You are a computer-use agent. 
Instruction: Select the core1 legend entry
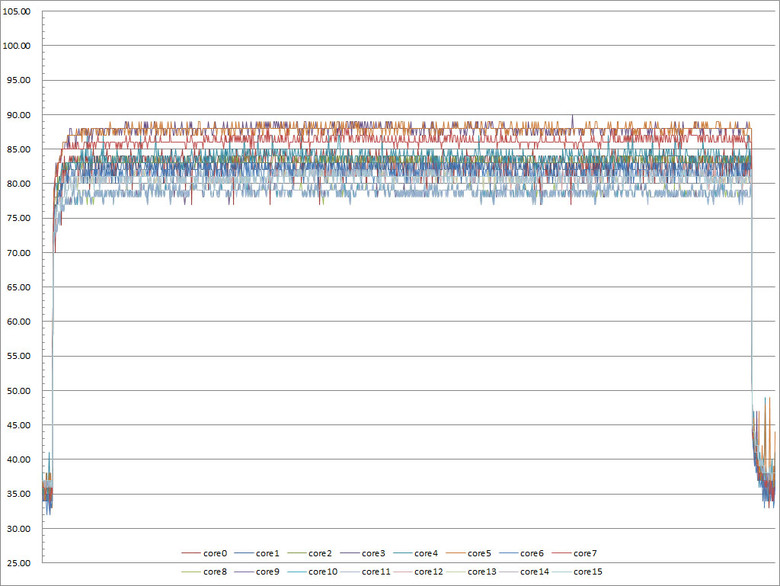(x=257, y=553)
